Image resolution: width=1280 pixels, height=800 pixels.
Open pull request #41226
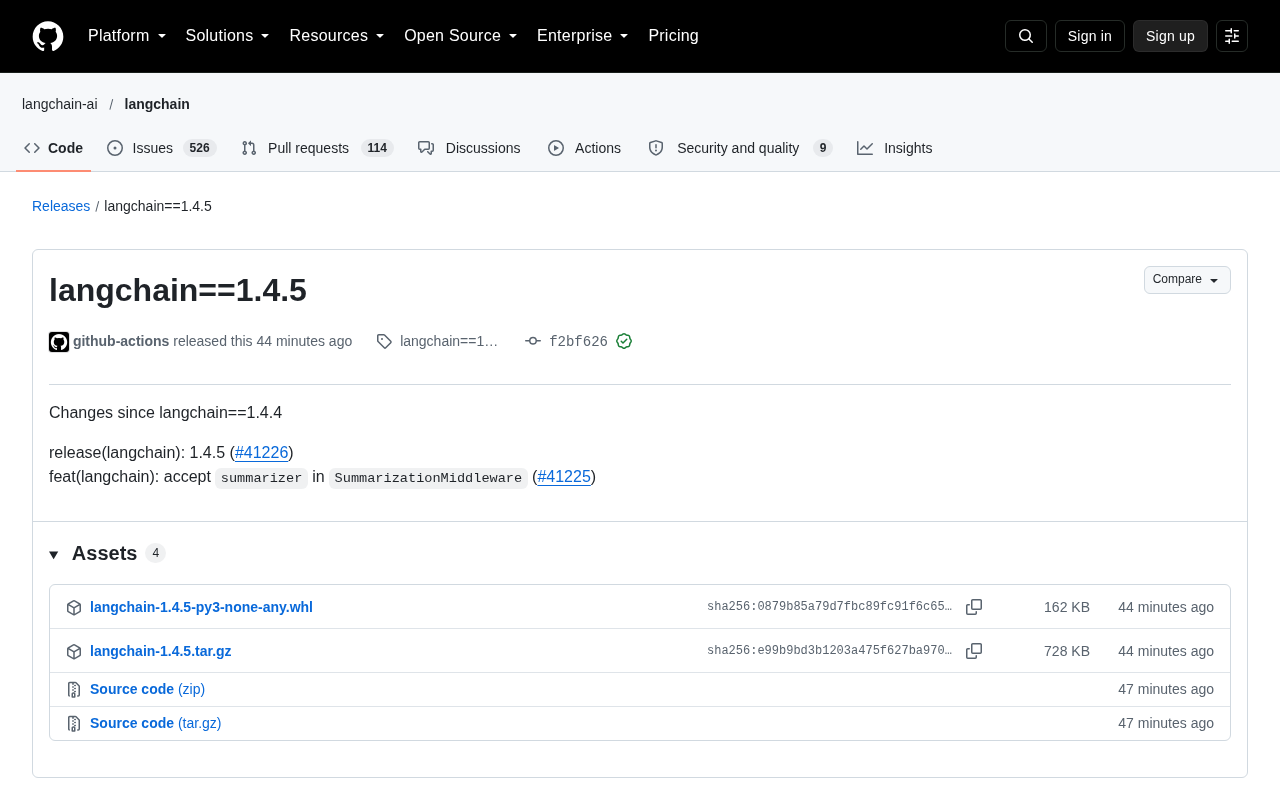pyautogui.click(x=262, y=452)
